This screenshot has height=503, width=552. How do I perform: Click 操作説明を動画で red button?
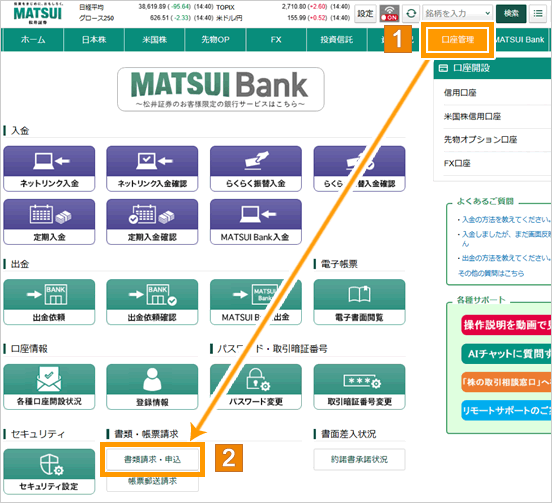(x=506, y=325)
